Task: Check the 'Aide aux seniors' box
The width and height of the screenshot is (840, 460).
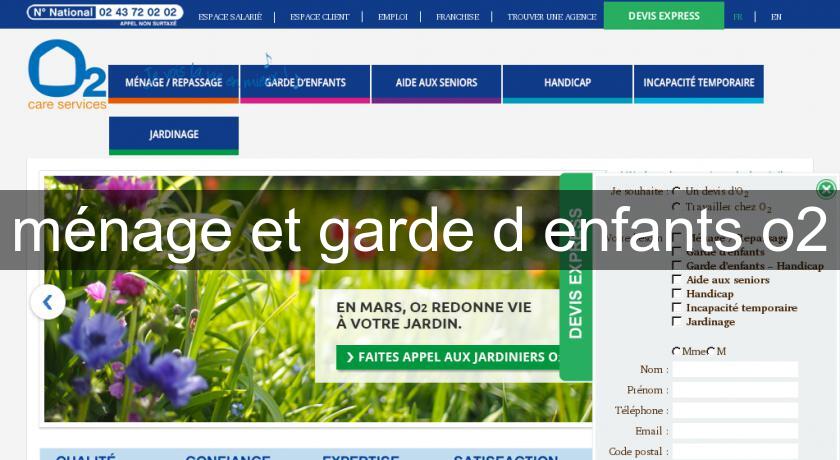Action: tap(677, 279)
